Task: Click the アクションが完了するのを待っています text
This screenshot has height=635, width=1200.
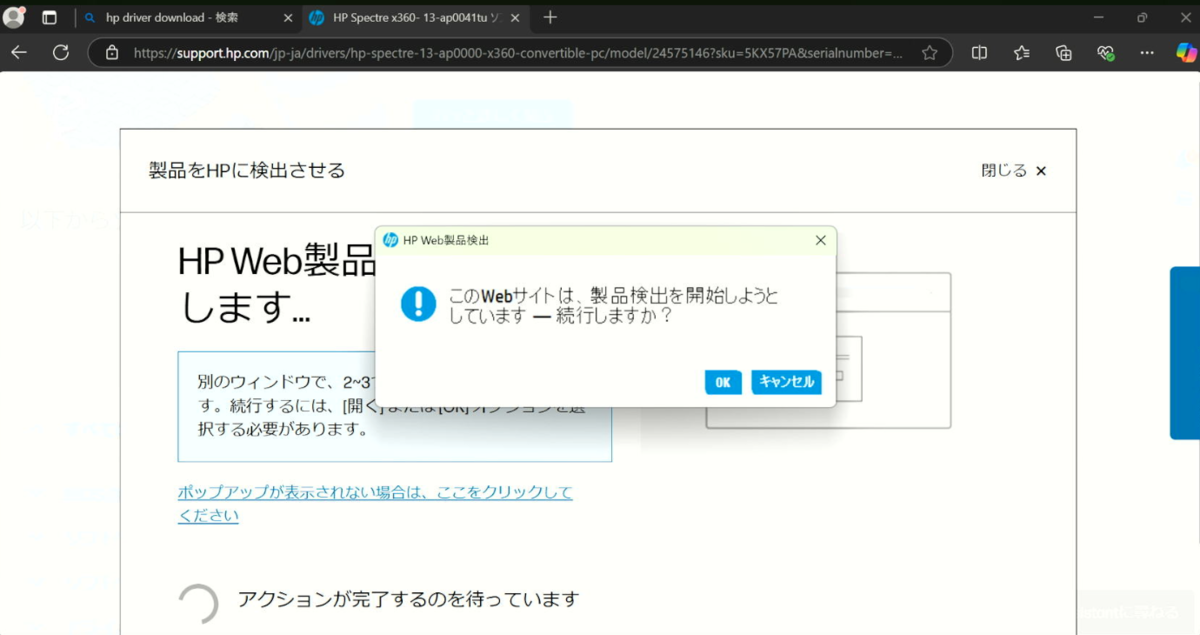Action: click(408, 599)
